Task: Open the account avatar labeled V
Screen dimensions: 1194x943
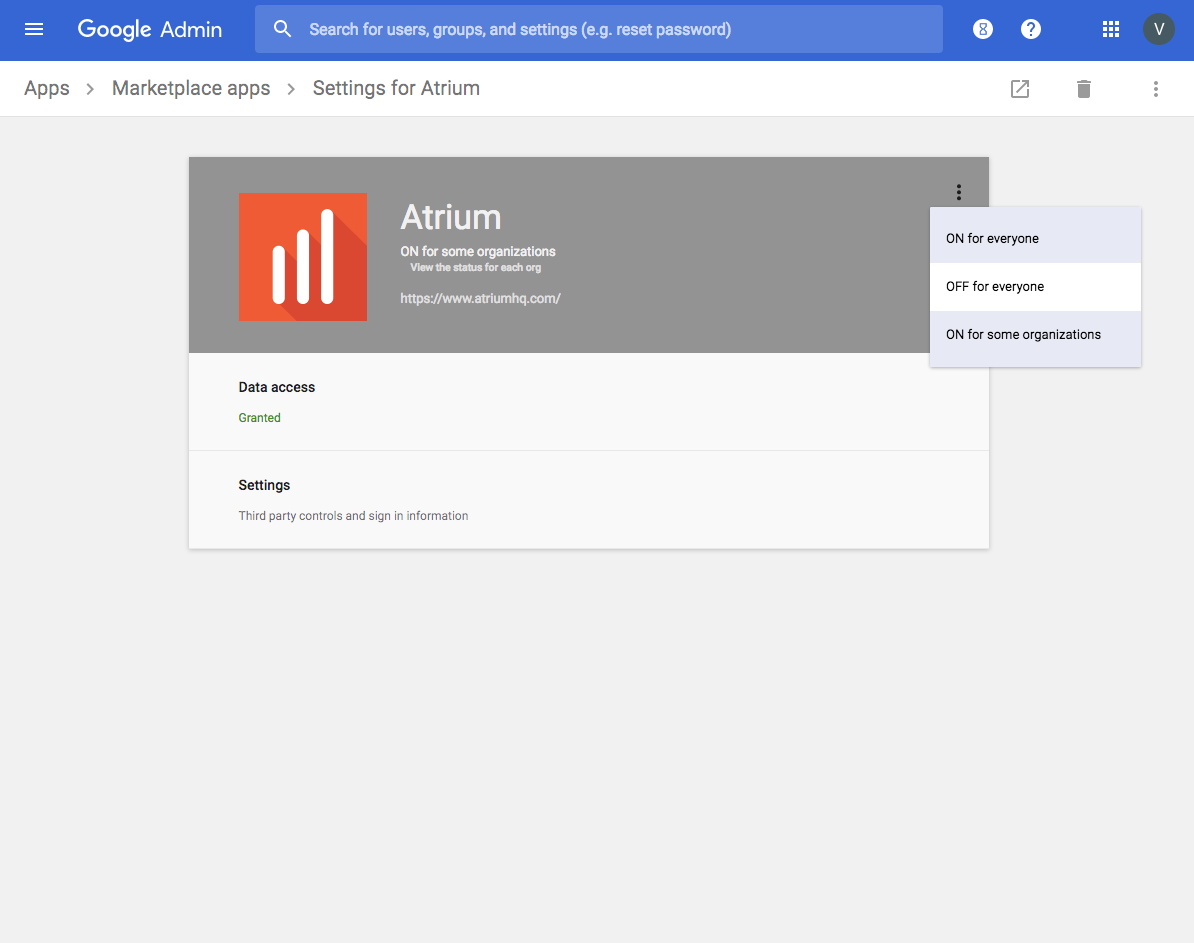Action: (x=1158, y=29)
